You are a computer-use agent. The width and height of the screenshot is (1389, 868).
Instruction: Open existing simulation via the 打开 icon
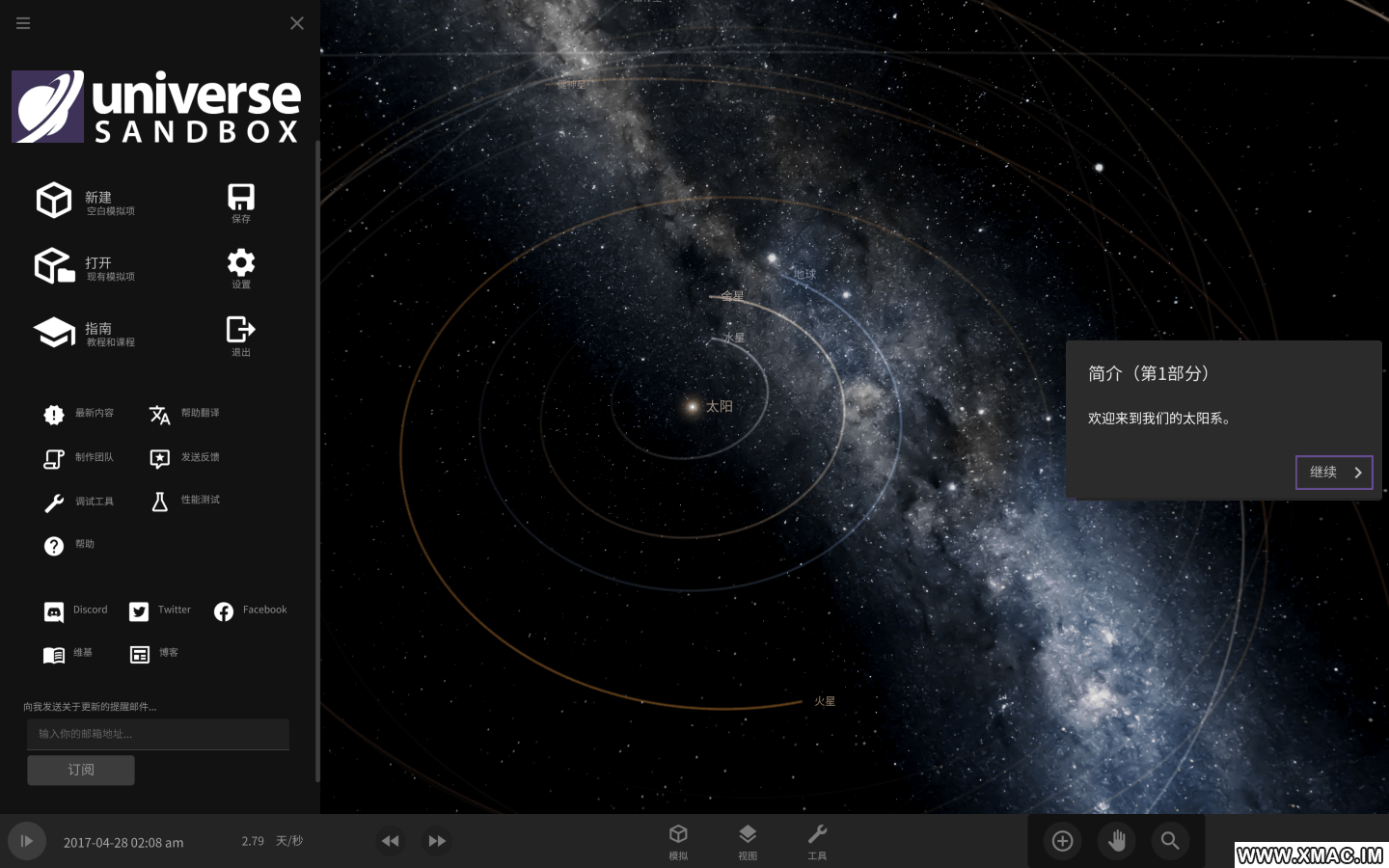[x=54, y=266]
